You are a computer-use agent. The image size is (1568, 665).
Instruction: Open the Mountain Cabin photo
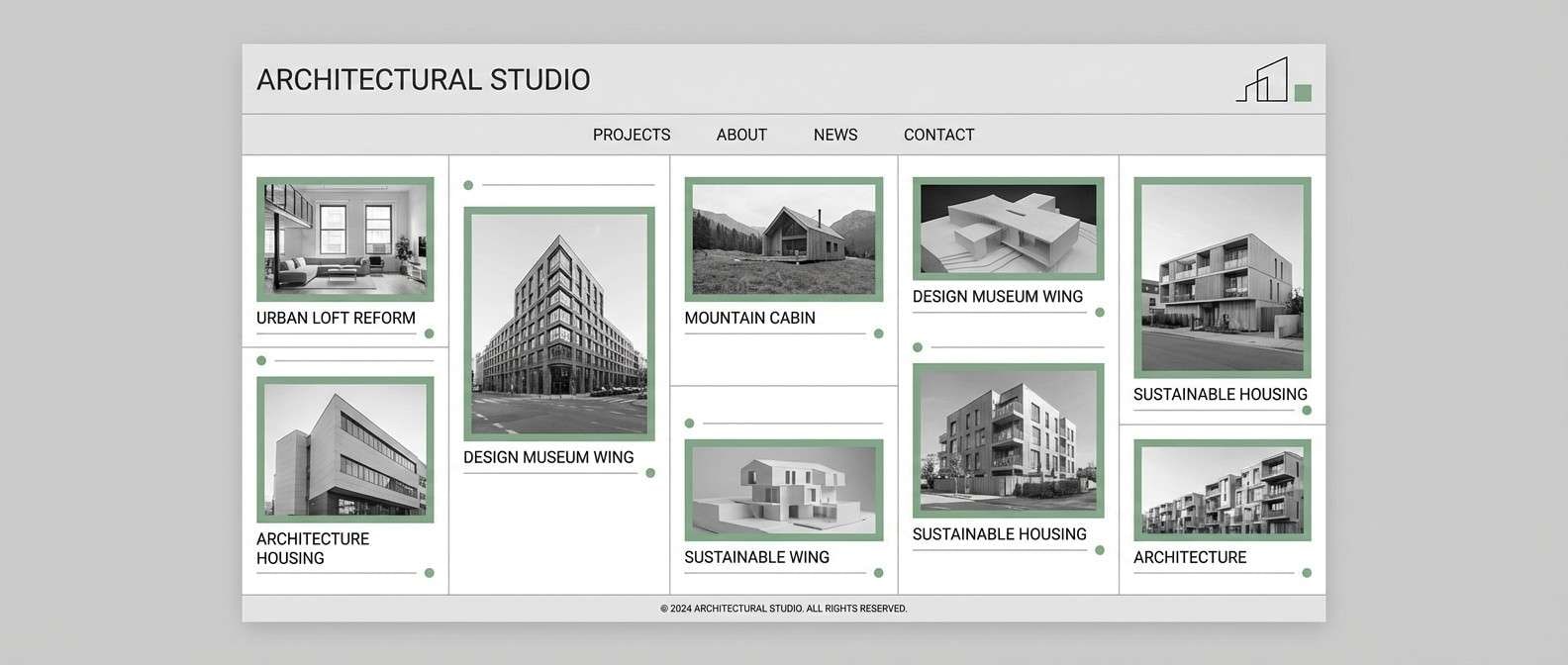pos(783,239)
